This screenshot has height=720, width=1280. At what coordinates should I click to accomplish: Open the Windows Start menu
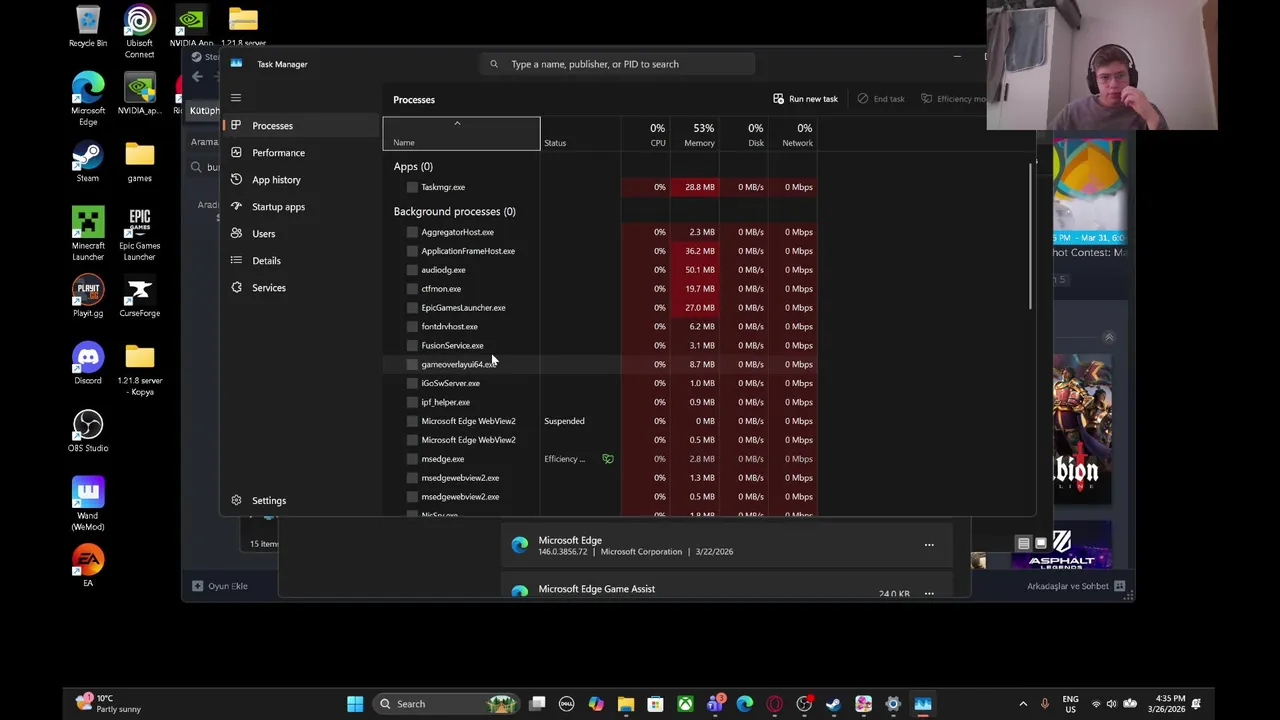click(355, 704)
